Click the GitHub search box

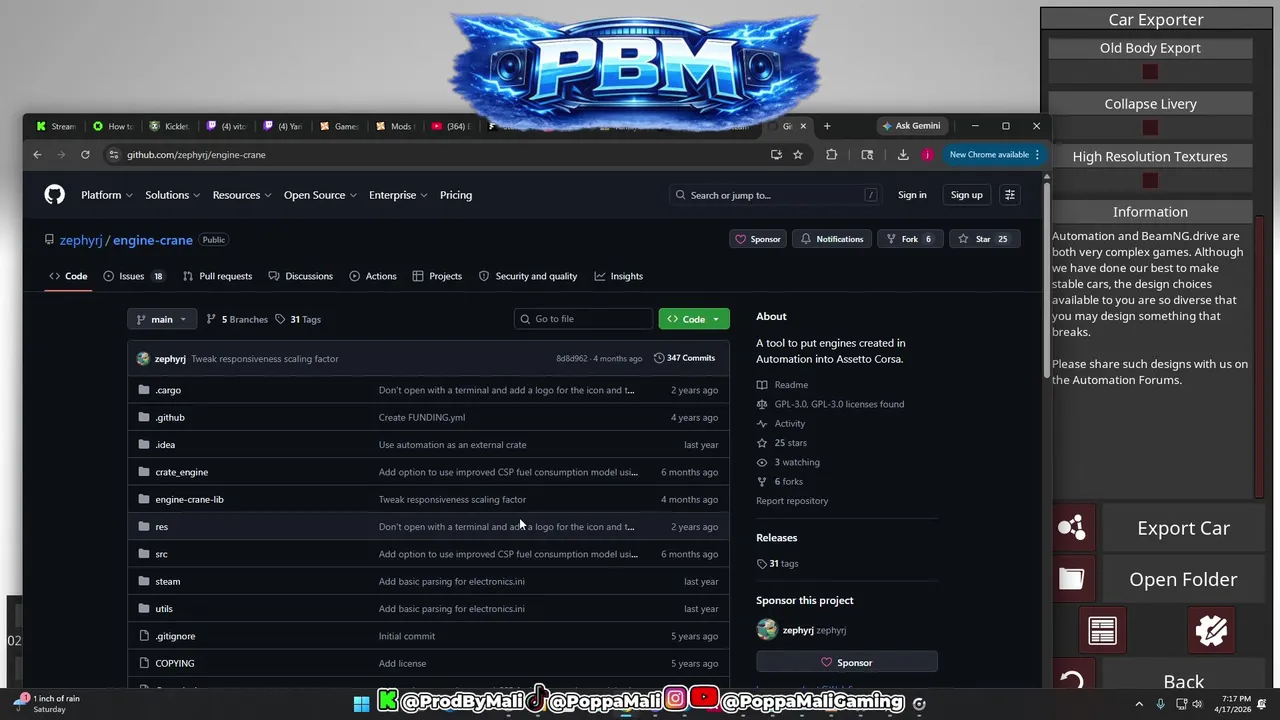(775, 195)
